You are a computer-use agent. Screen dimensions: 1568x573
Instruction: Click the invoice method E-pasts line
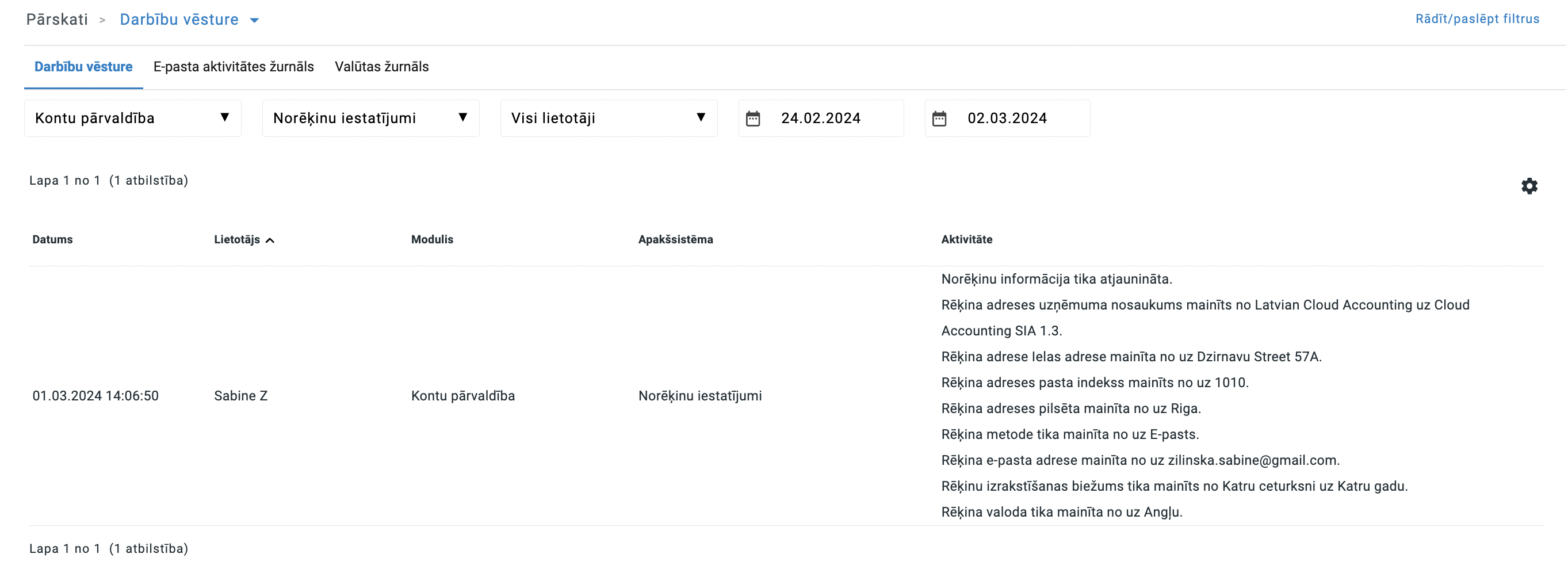[1069, 434]
